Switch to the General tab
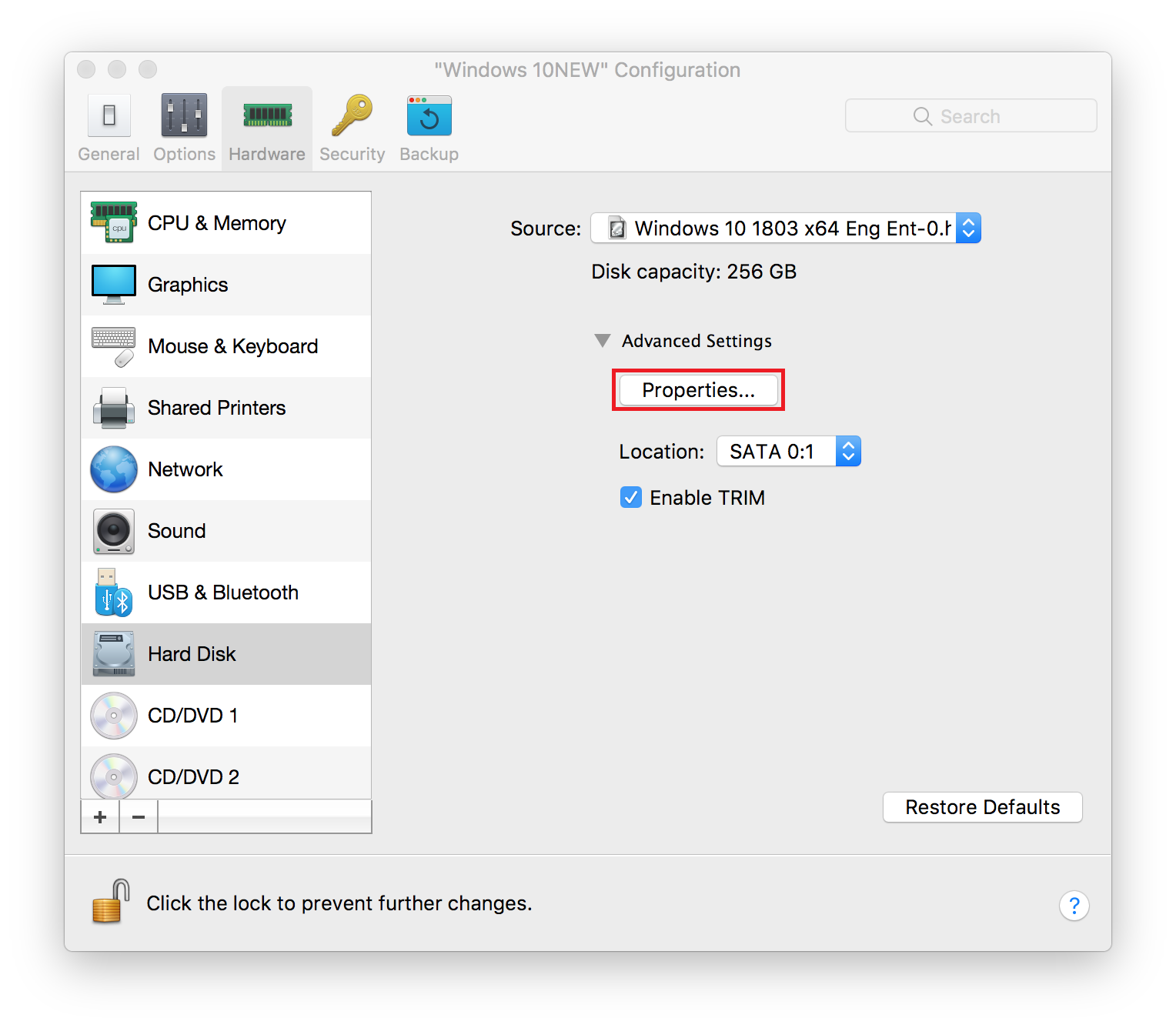Image resolution: width=1176 pixels, height=1028 pixels. tap(109, 127)
